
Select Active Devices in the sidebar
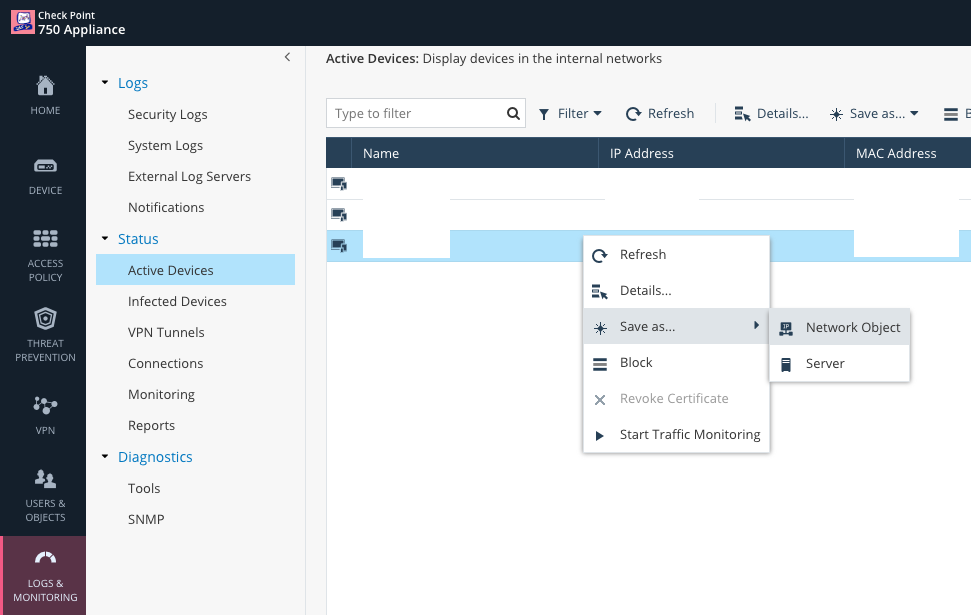(x=195, y=269)
